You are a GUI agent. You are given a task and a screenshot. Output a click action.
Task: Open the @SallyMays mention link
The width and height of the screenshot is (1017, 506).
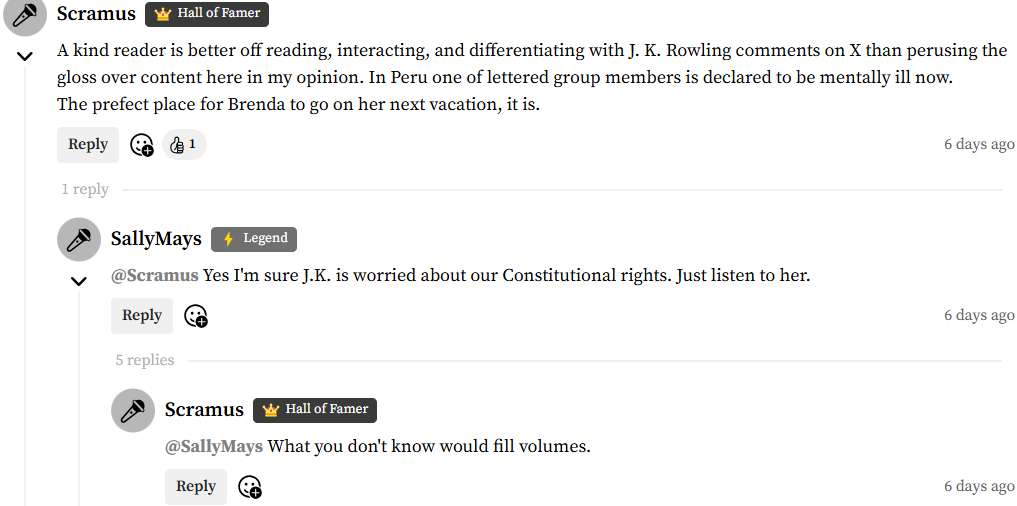[x=214, y=446]
